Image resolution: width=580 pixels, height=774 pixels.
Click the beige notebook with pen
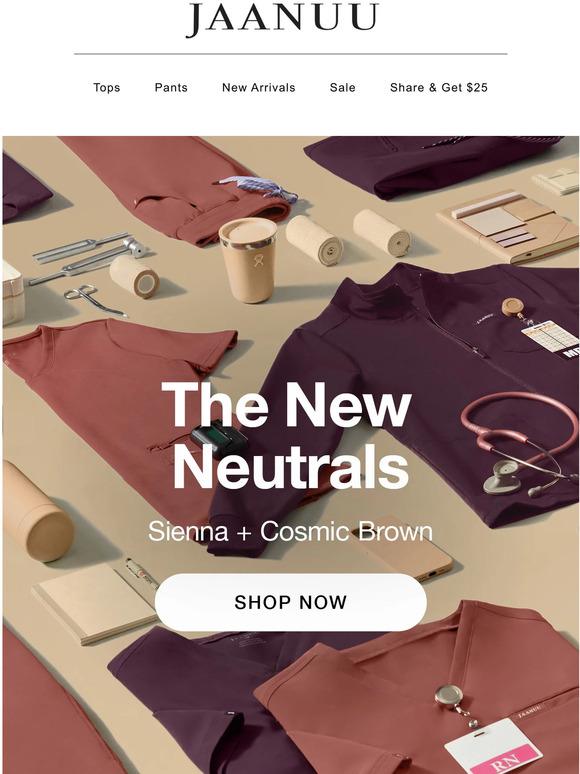tap(95, 603)
